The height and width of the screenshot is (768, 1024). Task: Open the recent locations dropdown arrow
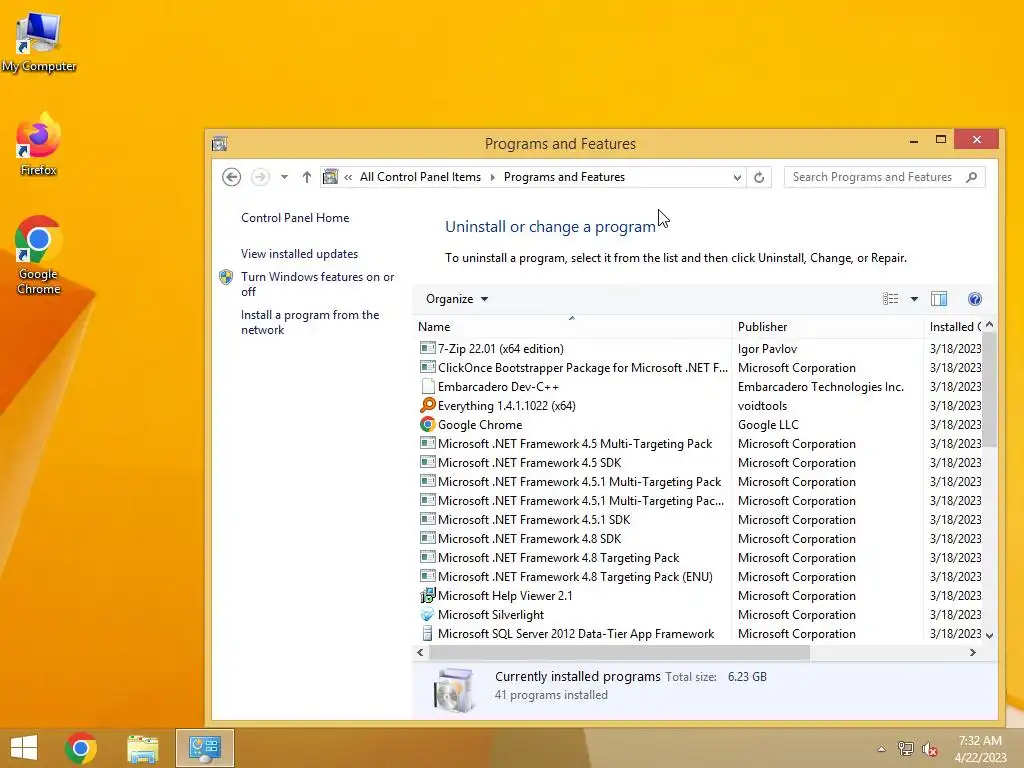click(x=284, y=177)
